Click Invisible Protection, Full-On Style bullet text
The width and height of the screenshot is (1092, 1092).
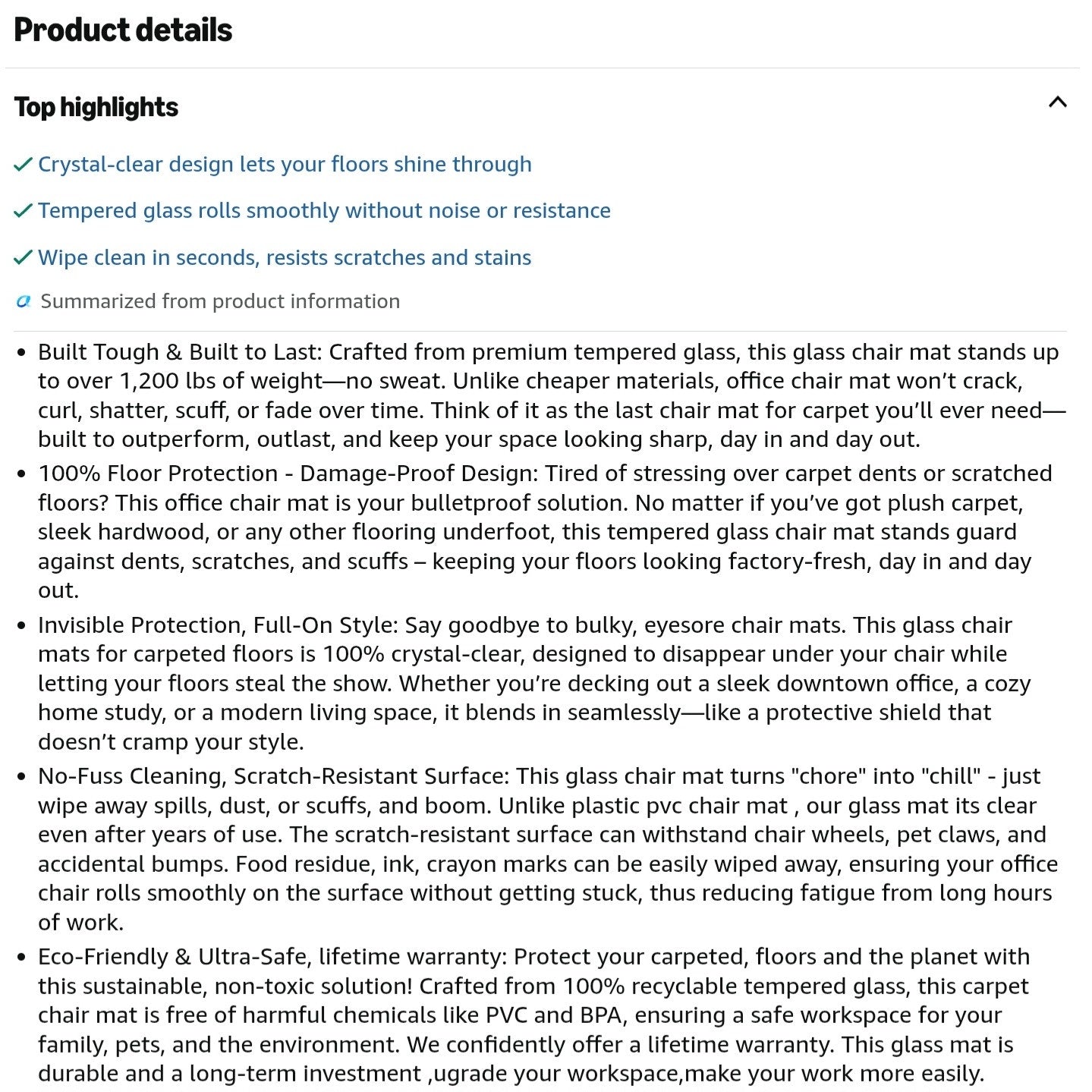coord(534,683)
